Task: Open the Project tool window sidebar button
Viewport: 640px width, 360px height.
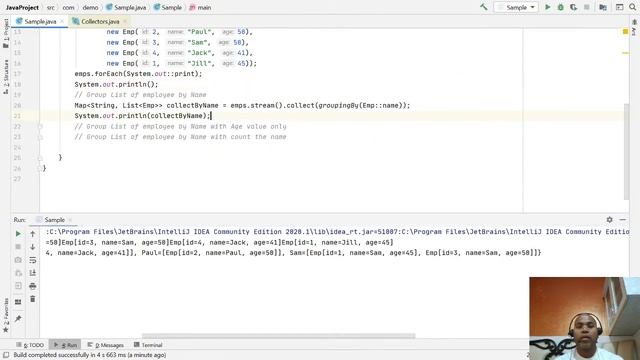Action: pyautogui.click(x=6, y=33)
